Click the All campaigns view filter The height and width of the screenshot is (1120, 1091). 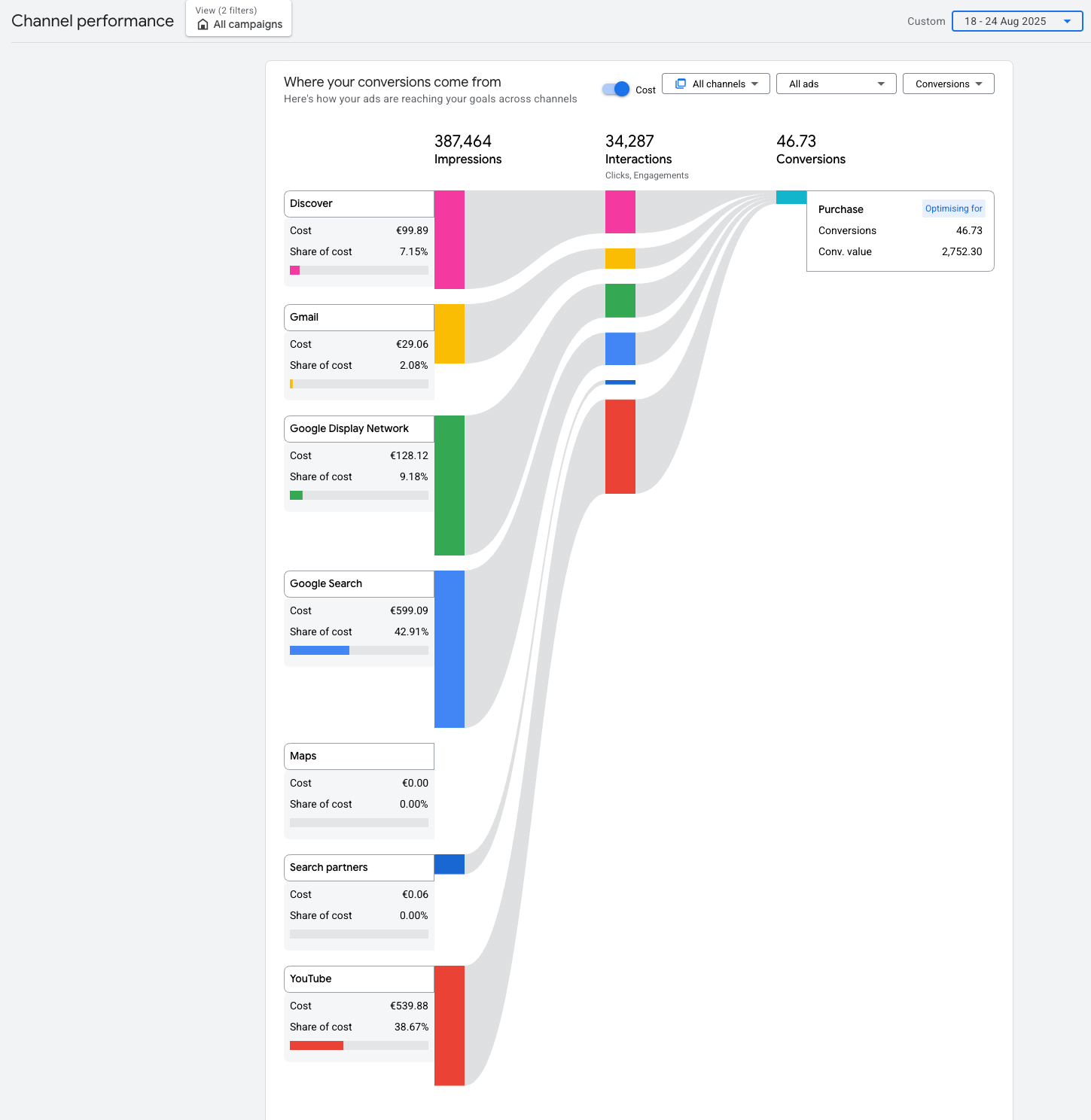point(239,18)
